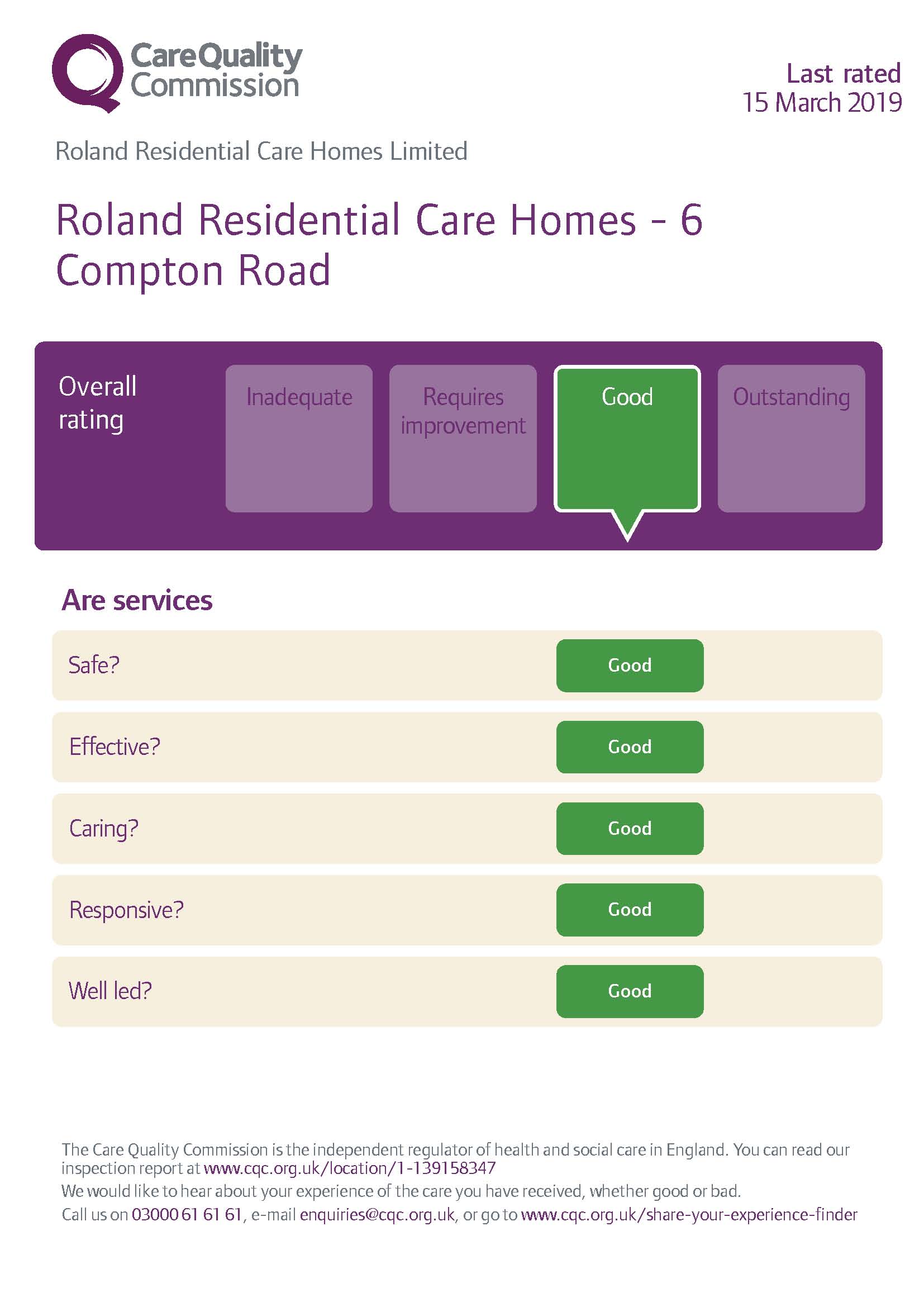This screenshot has width=924, height=1307.
Task: Click the Overall rating label
Action: pyautogui.click(x=97, y=402)
